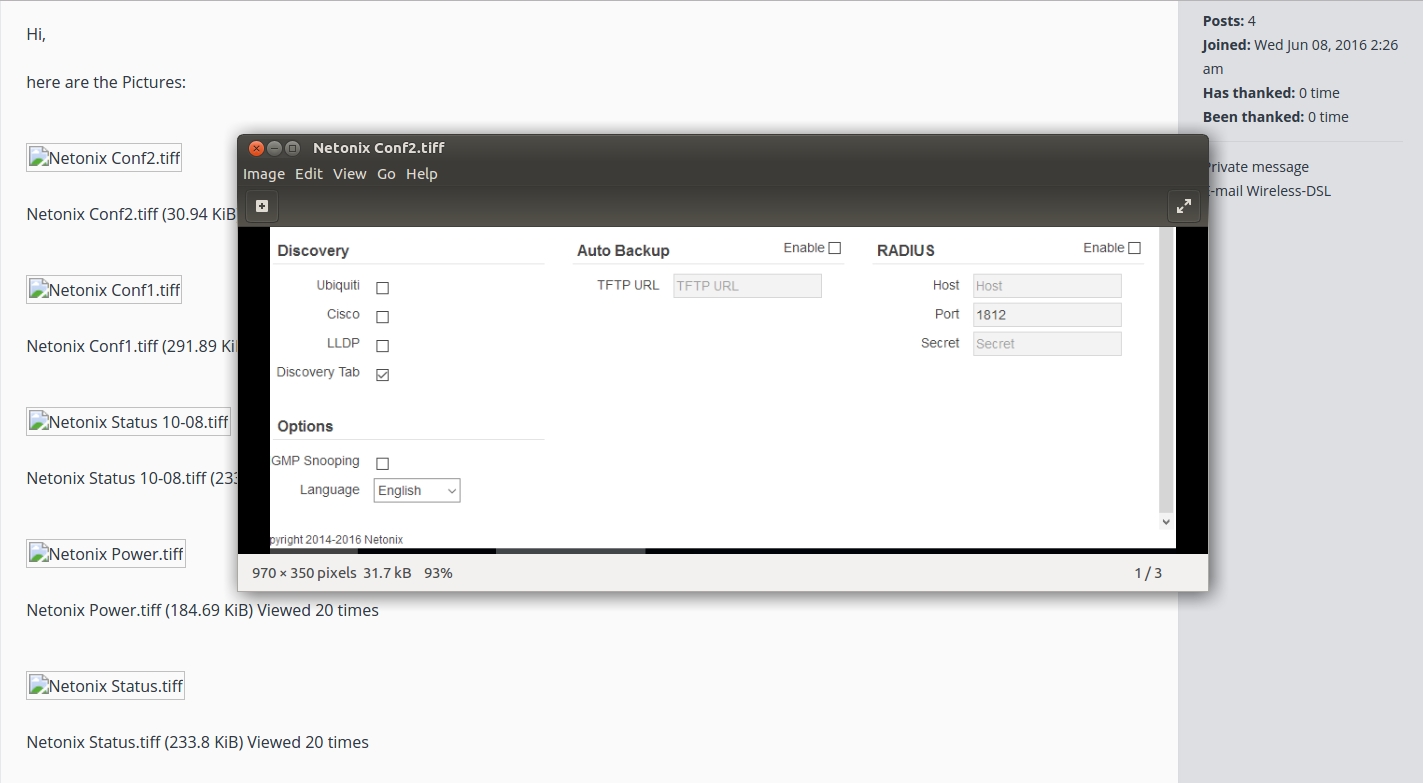The height and width of the screenshot is (783, 1423).
Task: Click the down arrow of the vertical scrollbar
Action: (1166, 522)
